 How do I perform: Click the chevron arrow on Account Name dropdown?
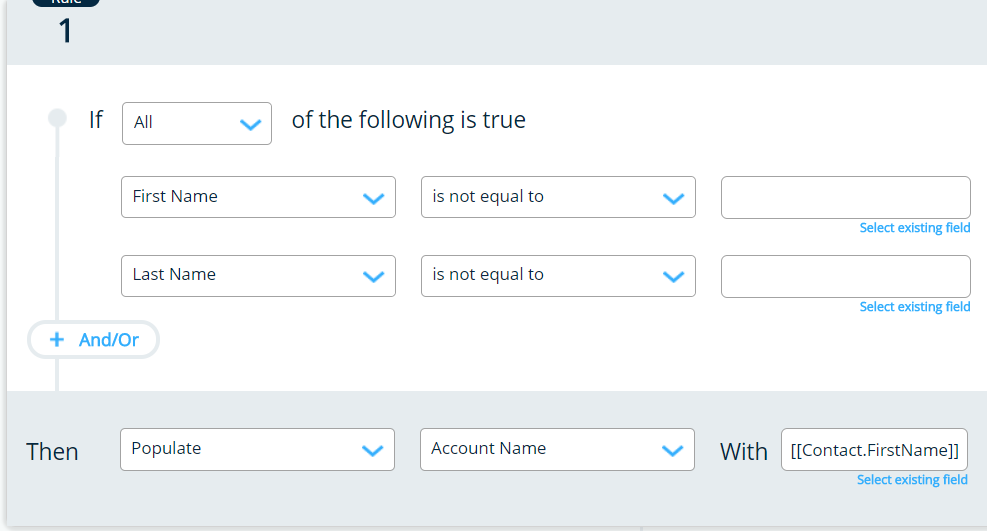(x=672, y=451)
